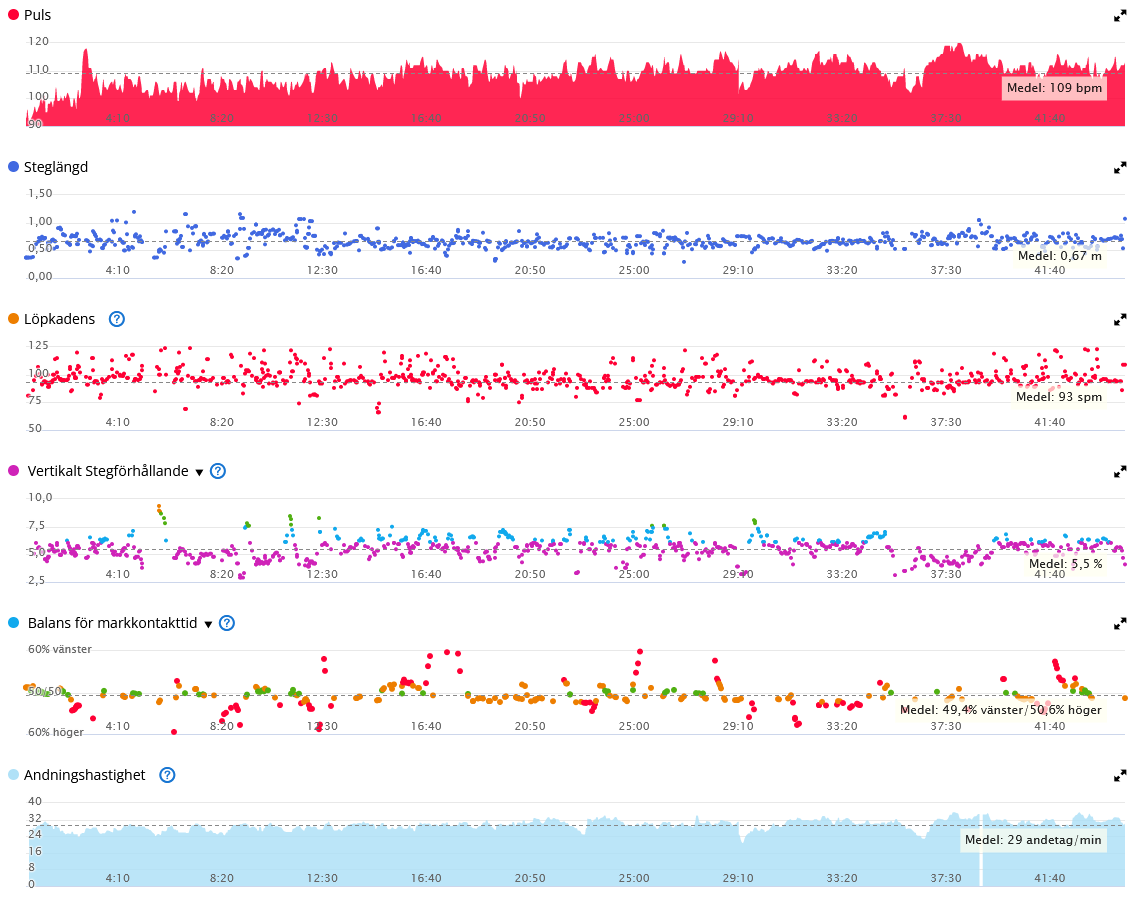
Task: Click 40 axis value on Andningshastighet chart
Action: [x=35, y=802]
